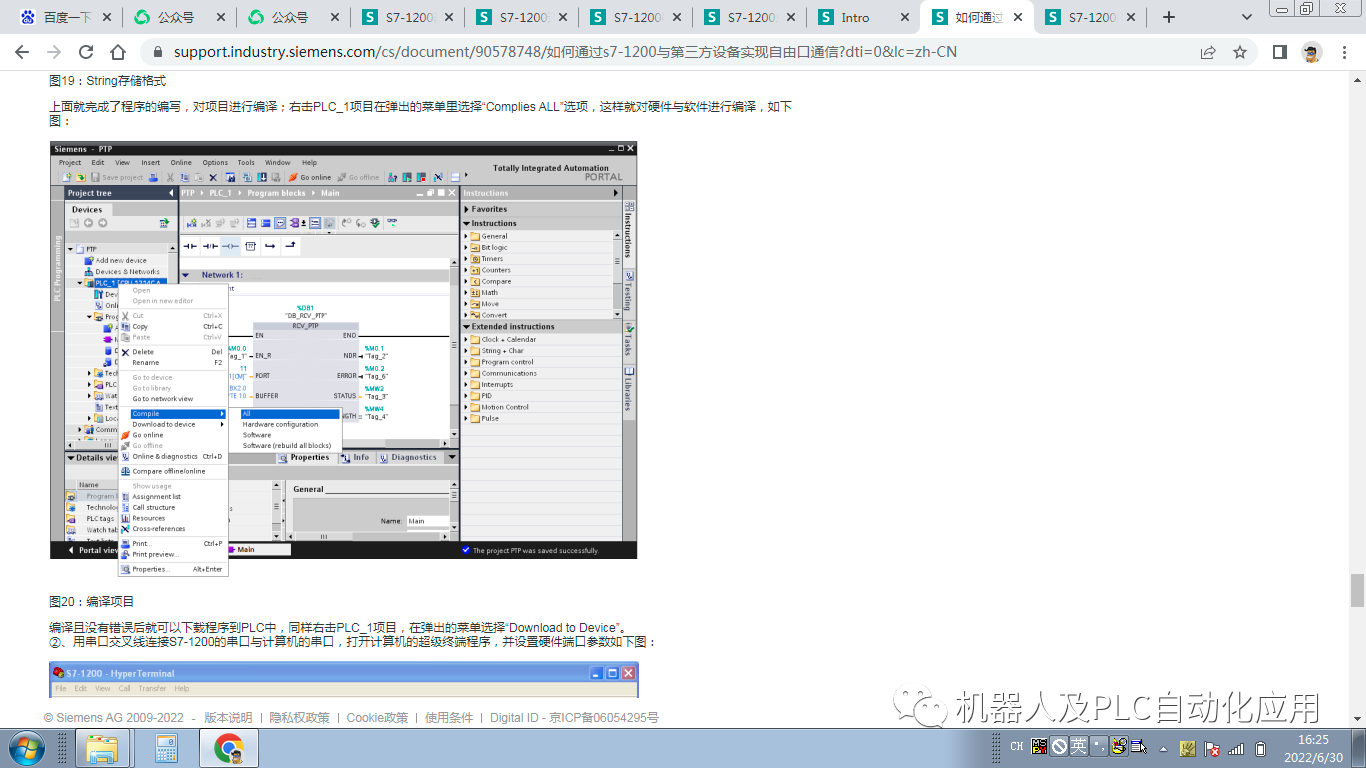Click the page scrollbar up arrow

point(1357,81)
